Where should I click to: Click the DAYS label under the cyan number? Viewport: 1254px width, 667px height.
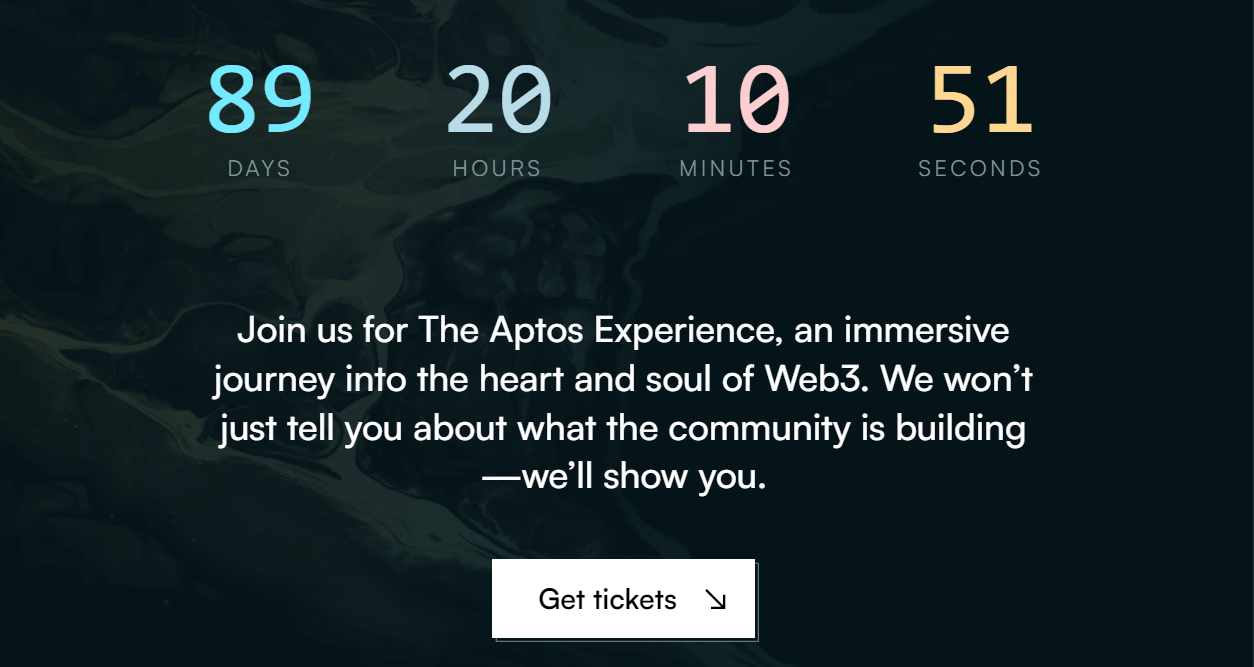pos(258,168)
